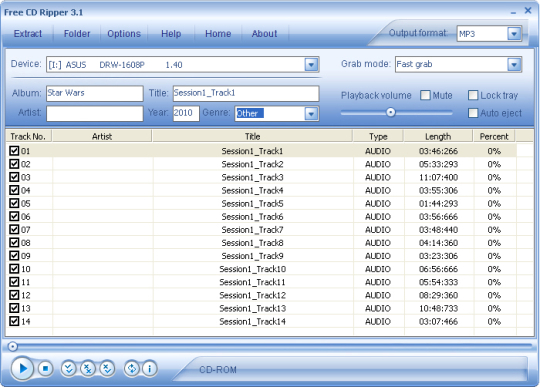Open the Output format dropdown
This screenshot has width=540, height=387.
(514, 34)
